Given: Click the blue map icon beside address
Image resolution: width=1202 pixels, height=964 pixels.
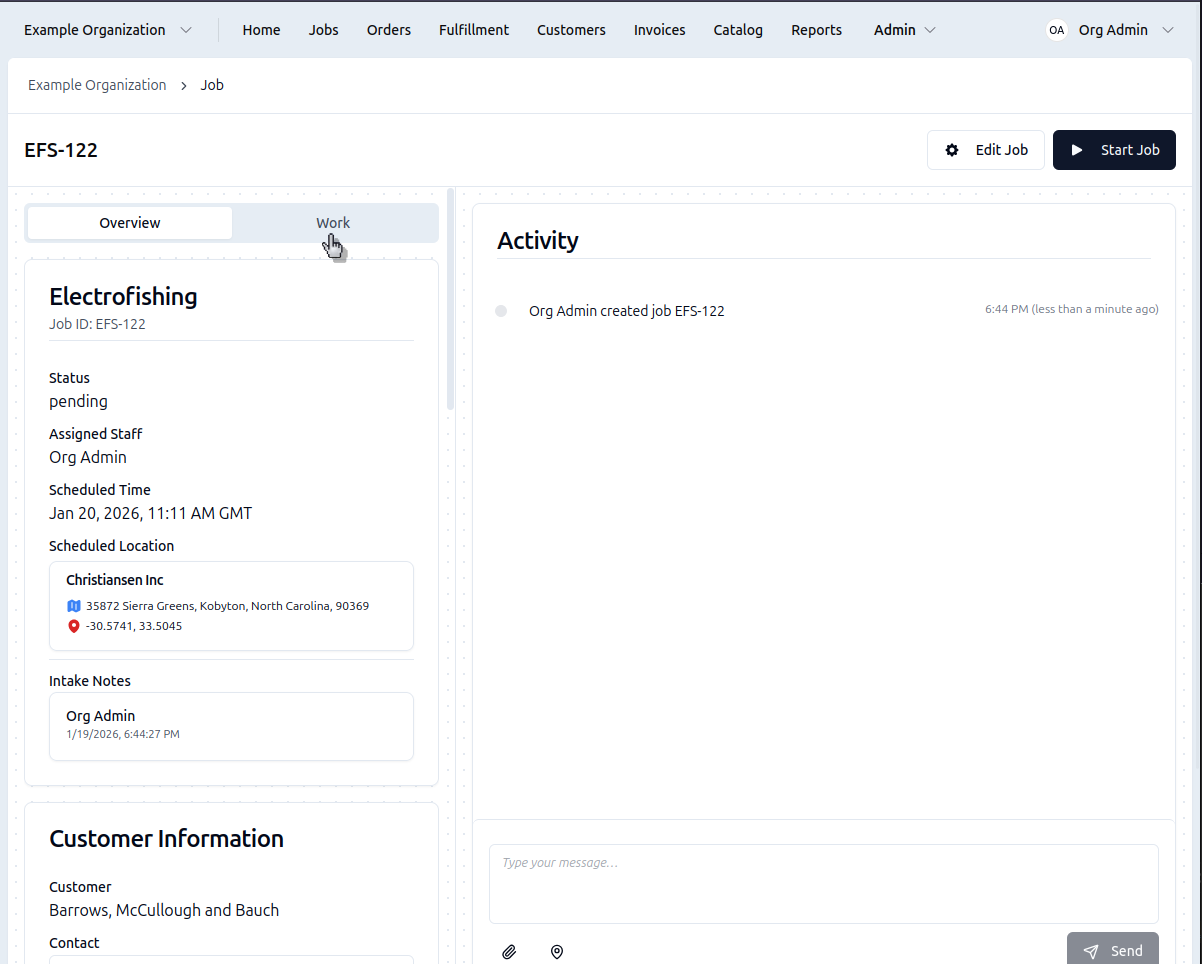Looking at the screenshot, I should 73,606.
